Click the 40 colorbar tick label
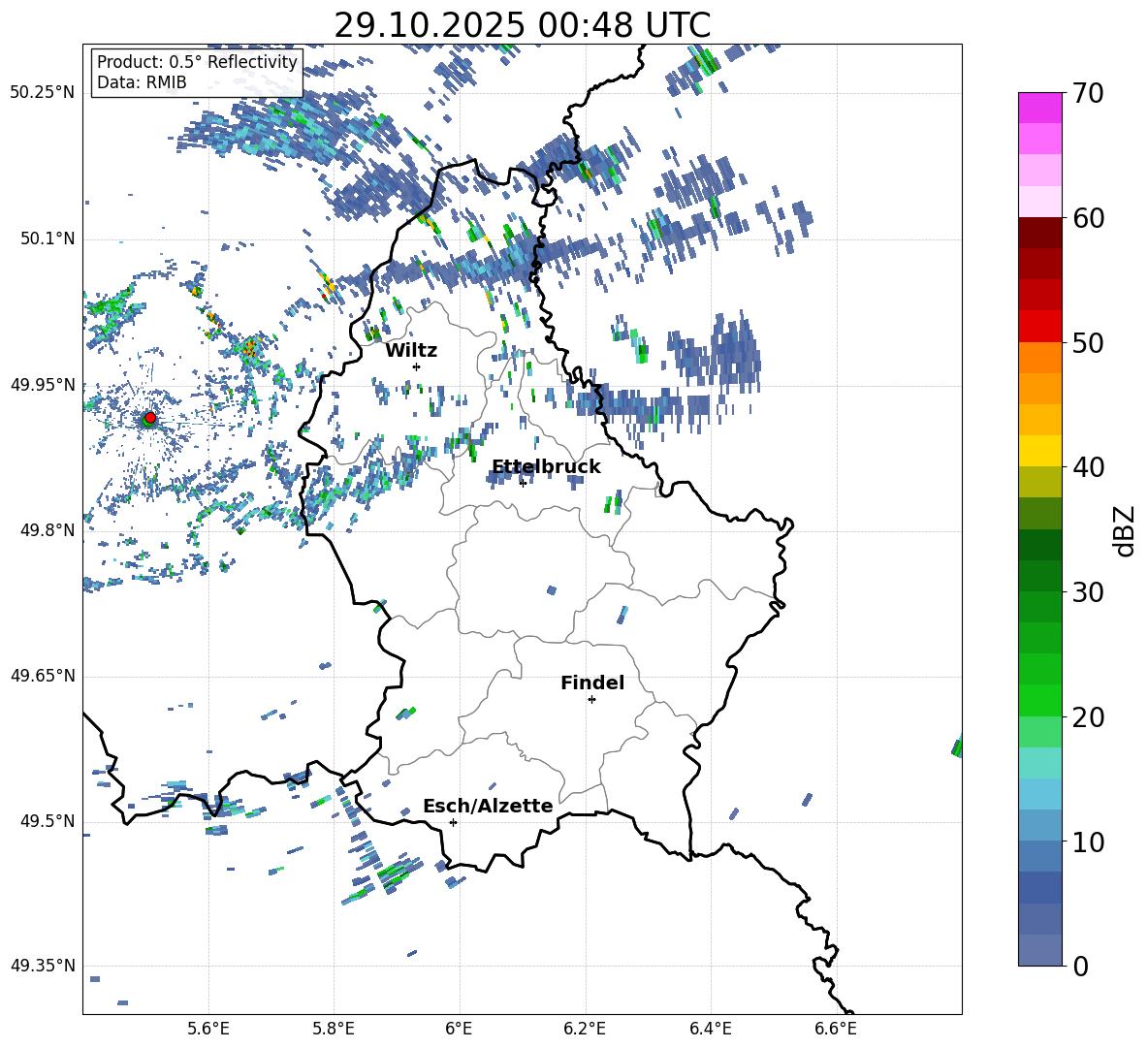 [1088, 467]
